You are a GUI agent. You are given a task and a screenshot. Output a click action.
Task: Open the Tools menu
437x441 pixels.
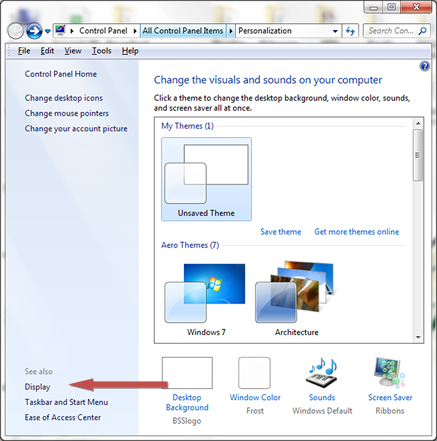pos(101,51)
